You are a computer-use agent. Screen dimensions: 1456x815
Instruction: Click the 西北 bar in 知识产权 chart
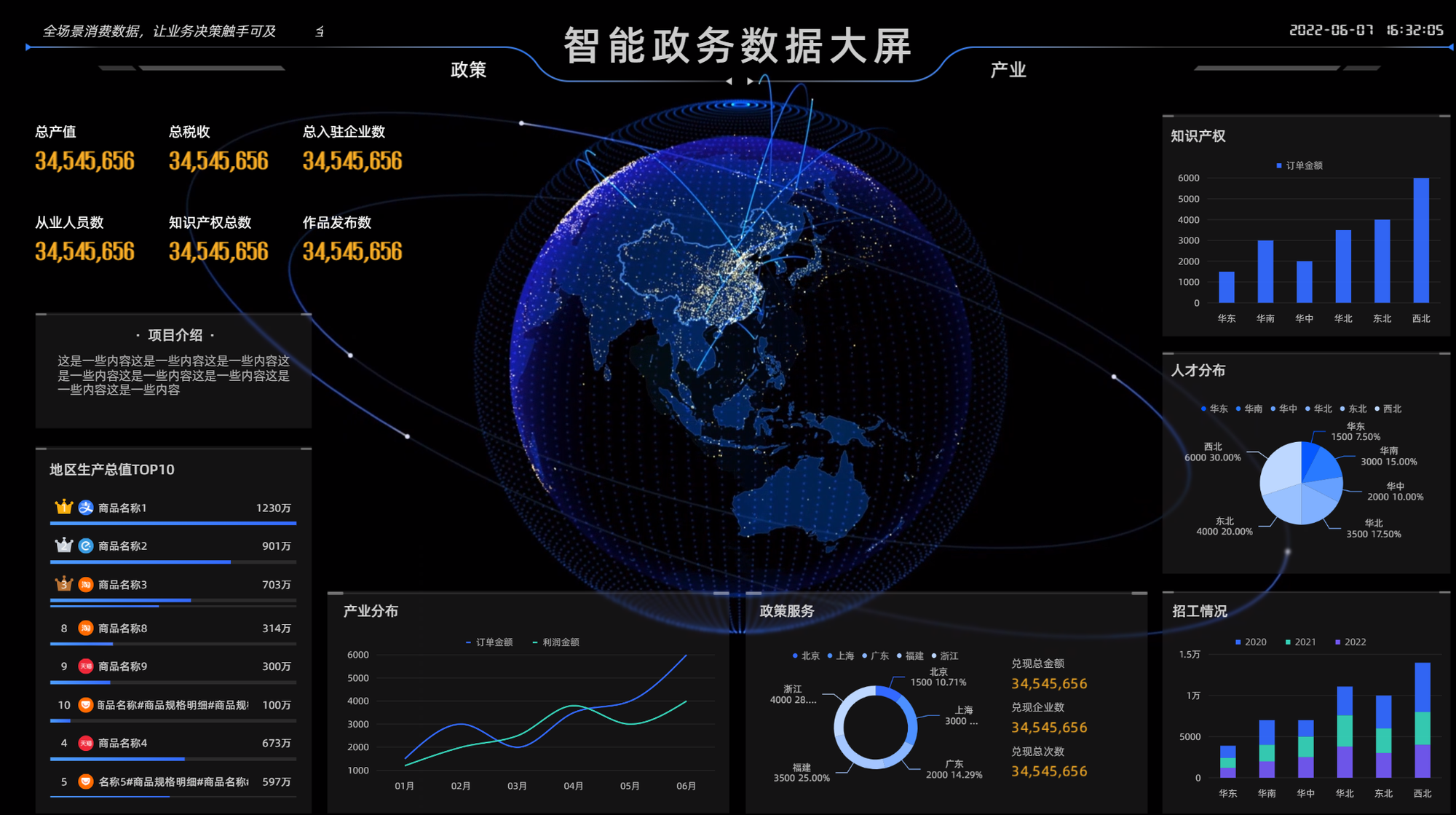tap(1420, 240)
